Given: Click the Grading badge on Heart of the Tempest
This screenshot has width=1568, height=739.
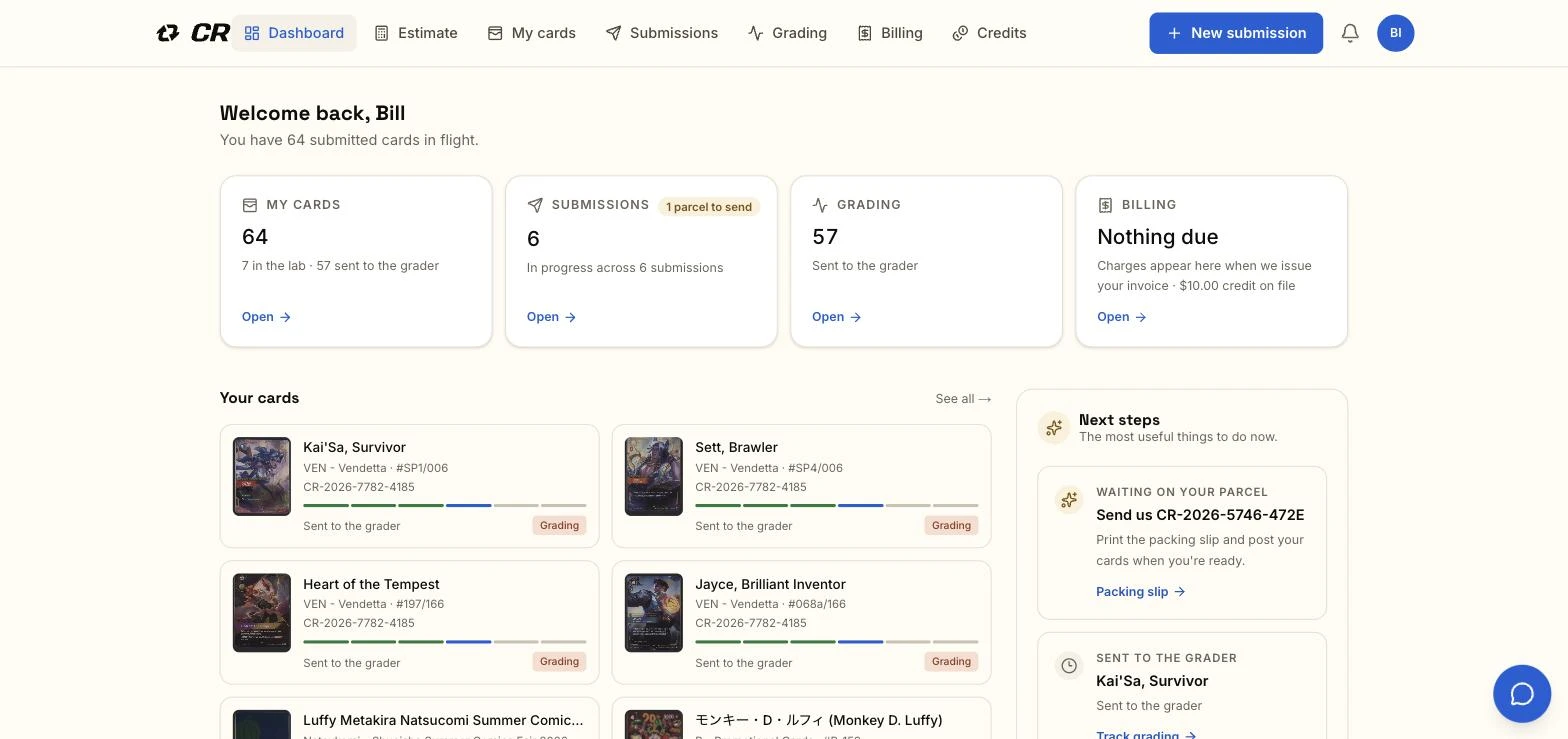Looking at the screenshot, I should tap(559, 662).
